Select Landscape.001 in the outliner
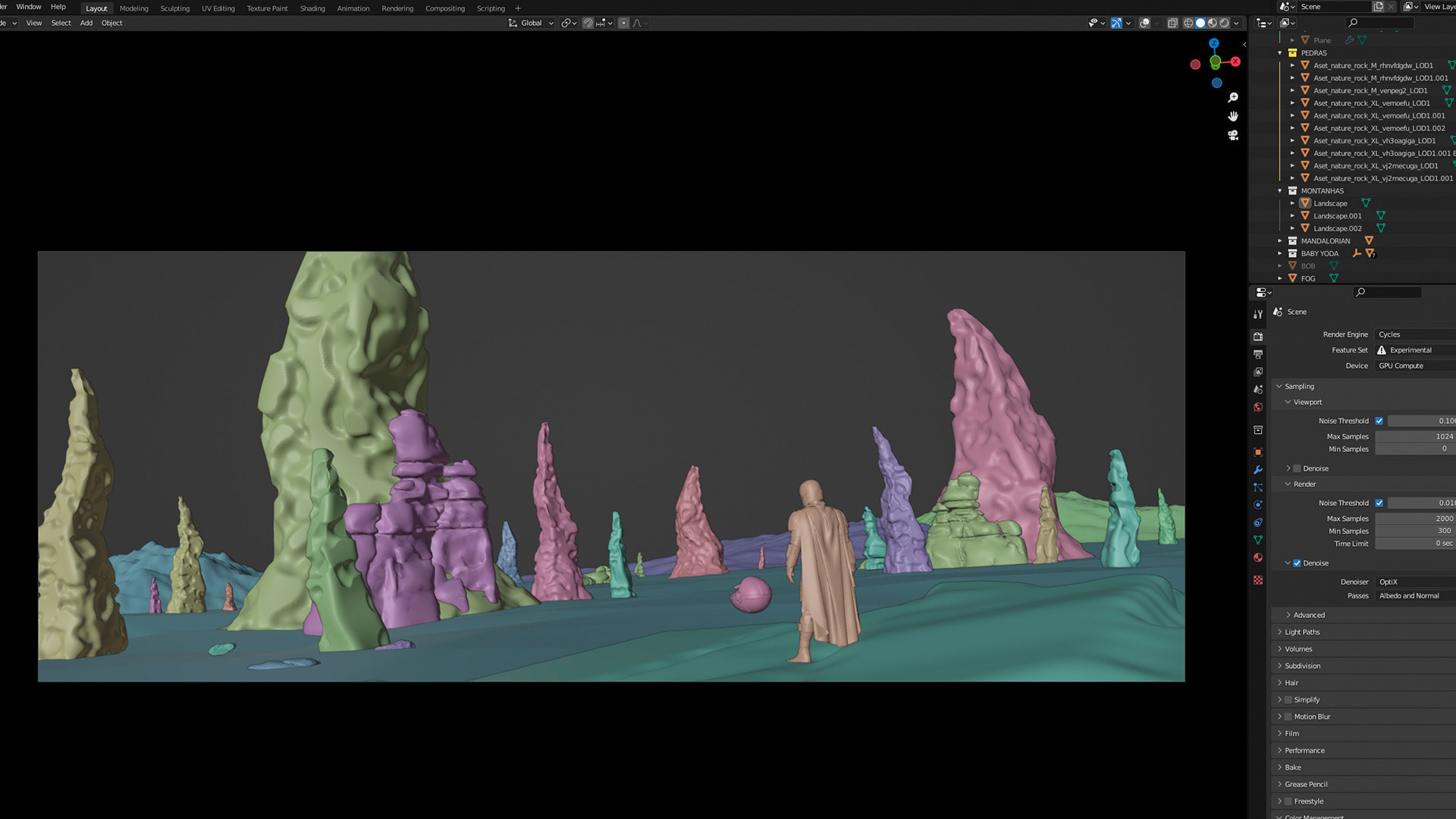The image size is (1456, 819). pos(1337,216)
